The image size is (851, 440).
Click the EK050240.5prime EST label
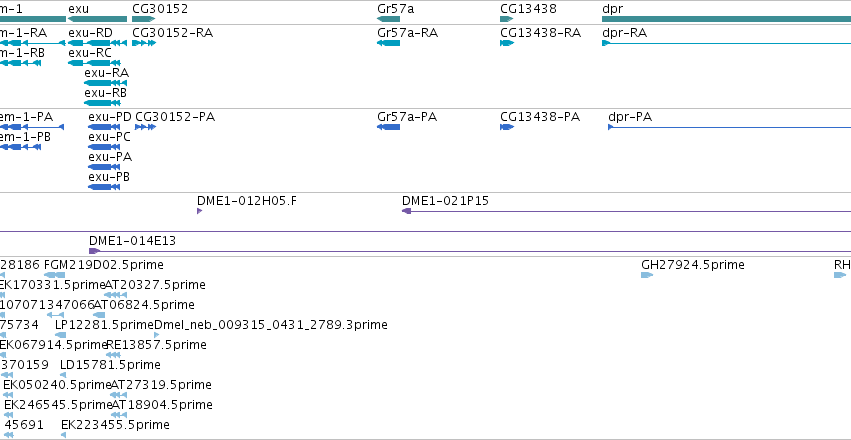pyautogui.click(x=57, y=385)
